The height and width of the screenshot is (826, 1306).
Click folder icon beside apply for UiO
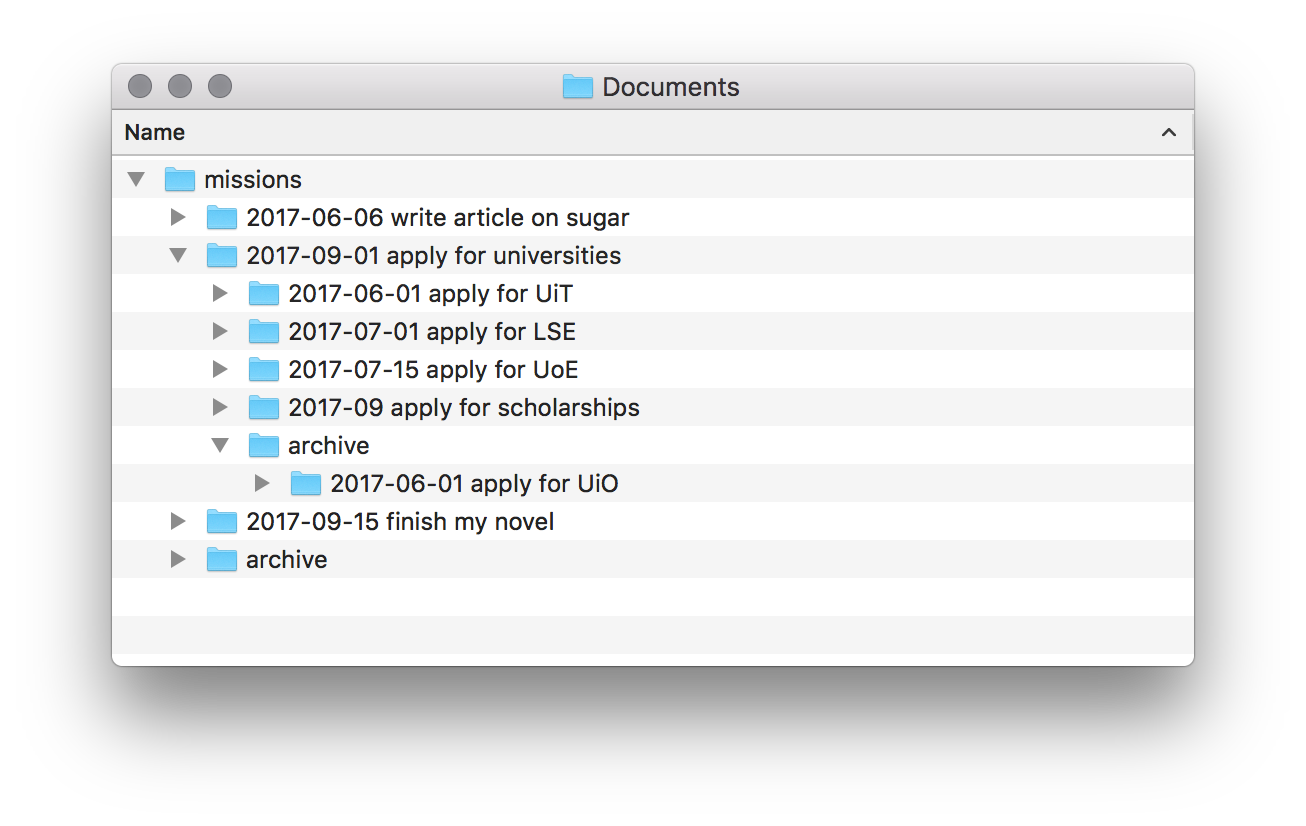305,484
